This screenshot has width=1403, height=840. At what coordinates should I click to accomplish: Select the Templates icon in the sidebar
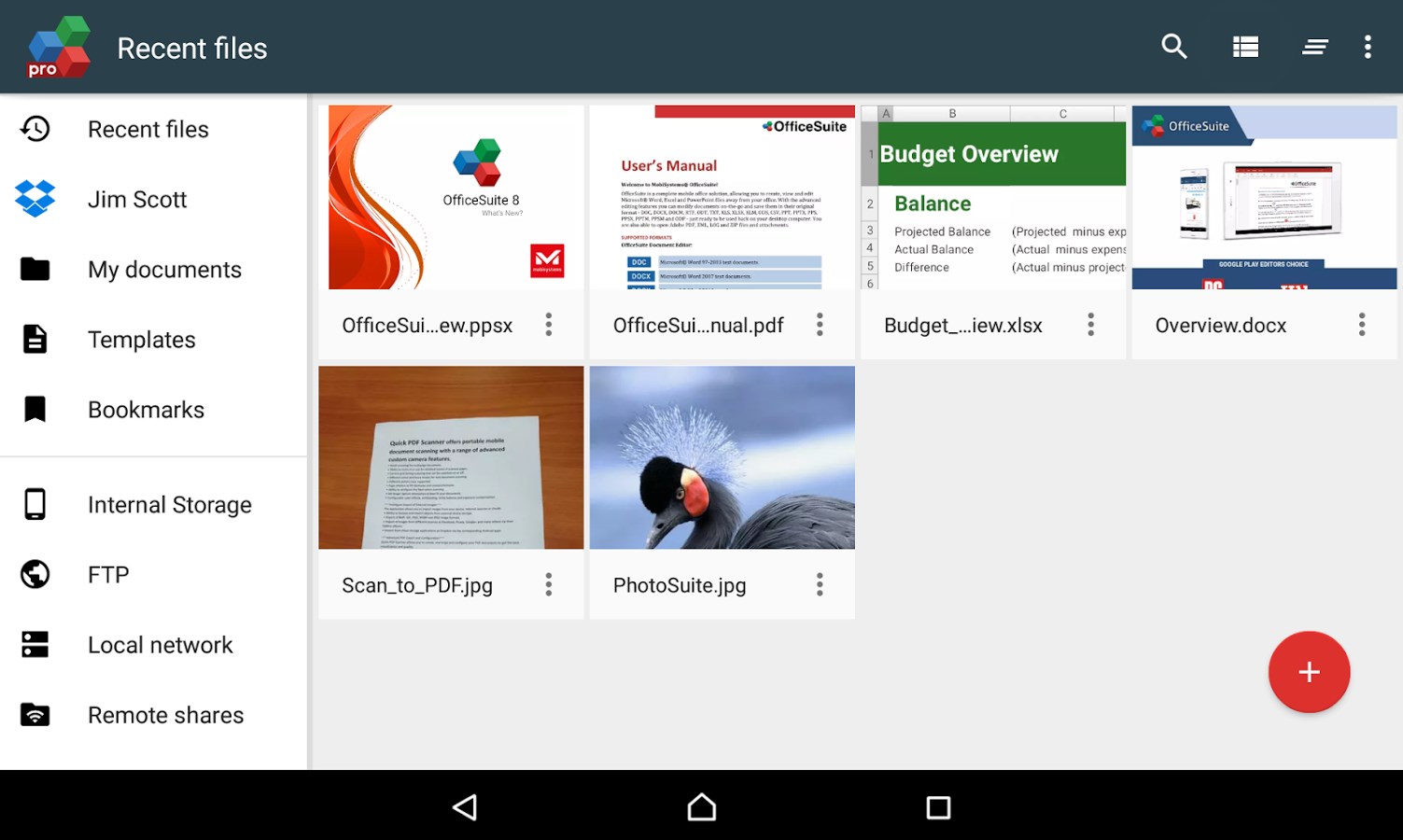point(35,339)
